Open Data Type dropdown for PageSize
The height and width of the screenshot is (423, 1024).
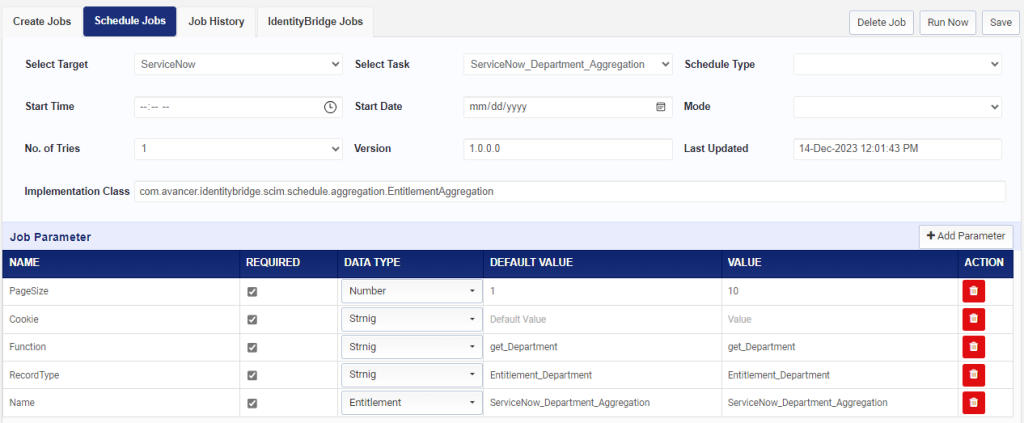(411, 291)
